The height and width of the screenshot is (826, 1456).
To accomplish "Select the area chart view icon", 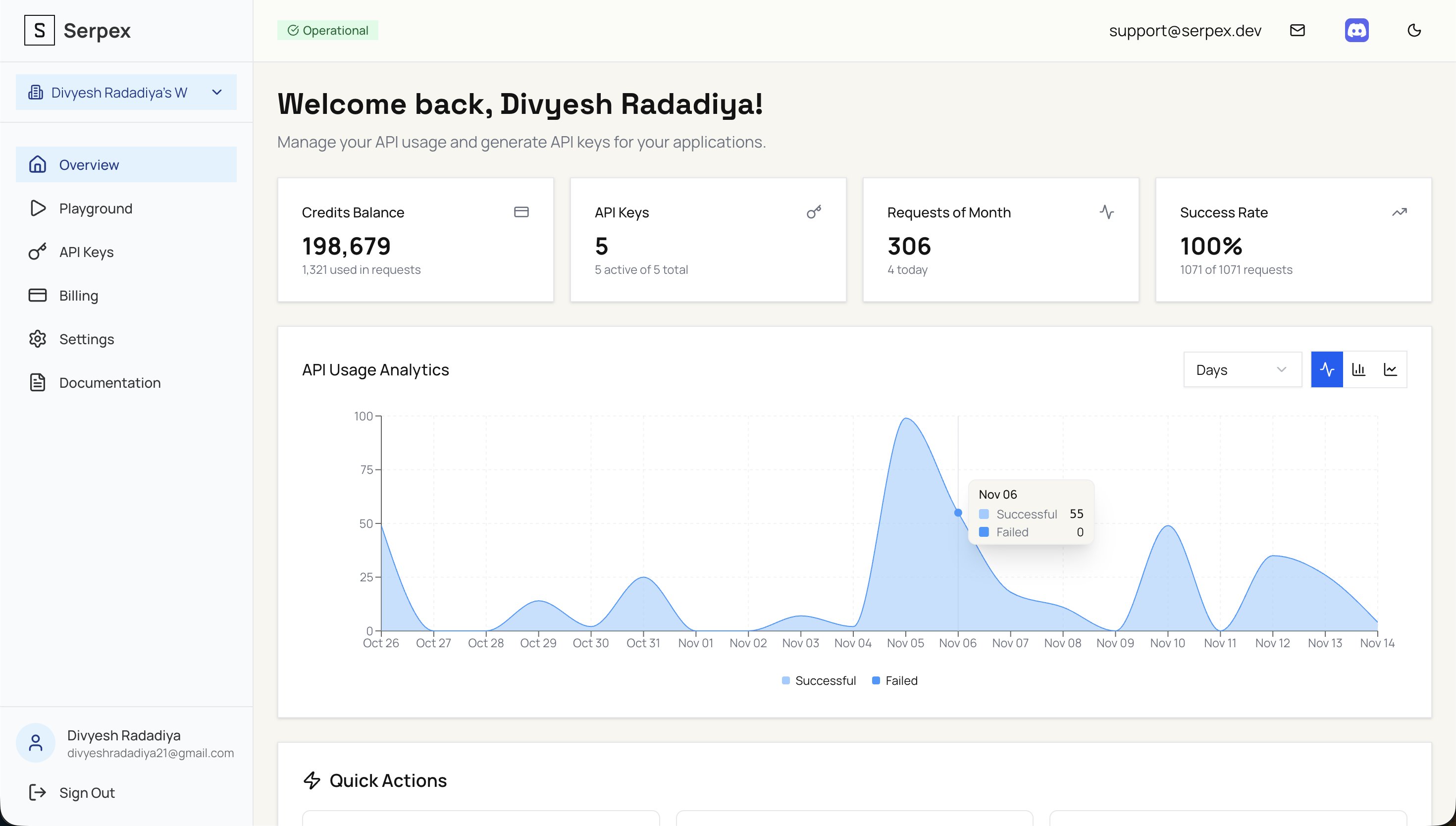I will (x=1327, y=369).
